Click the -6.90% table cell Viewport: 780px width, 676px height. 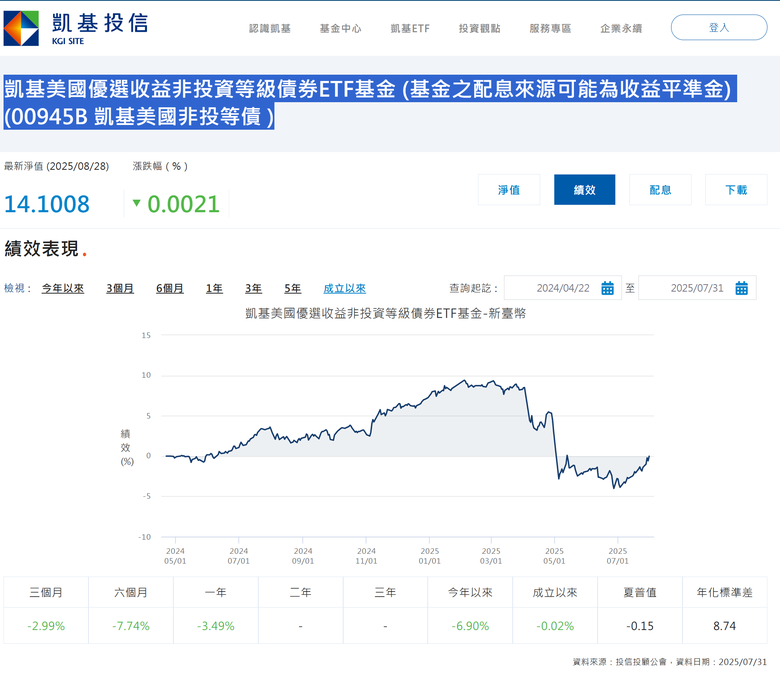(470, 626)
